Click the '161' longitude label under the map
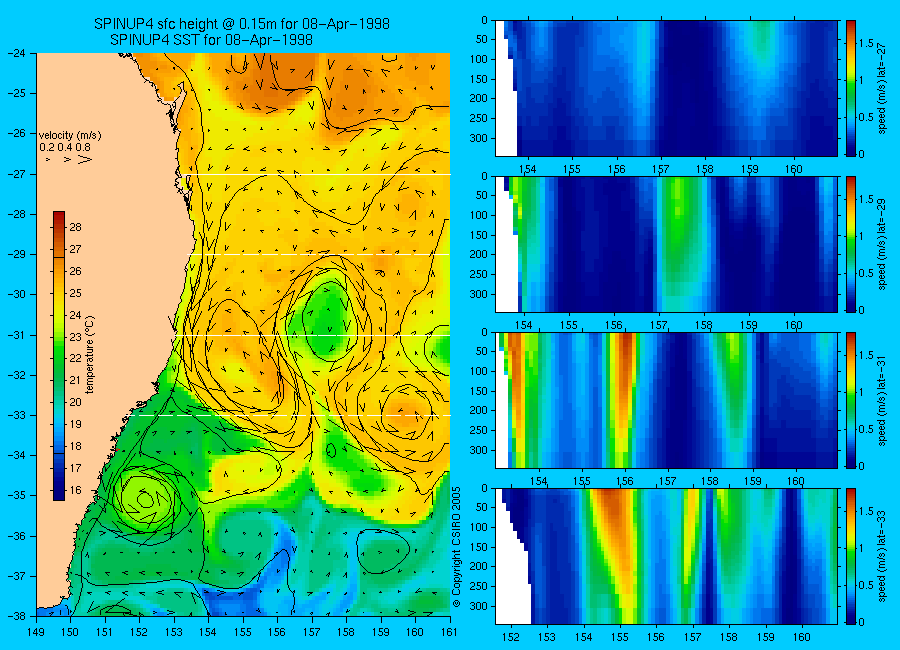This screenshot has height=650, width=900. (449, 632)
